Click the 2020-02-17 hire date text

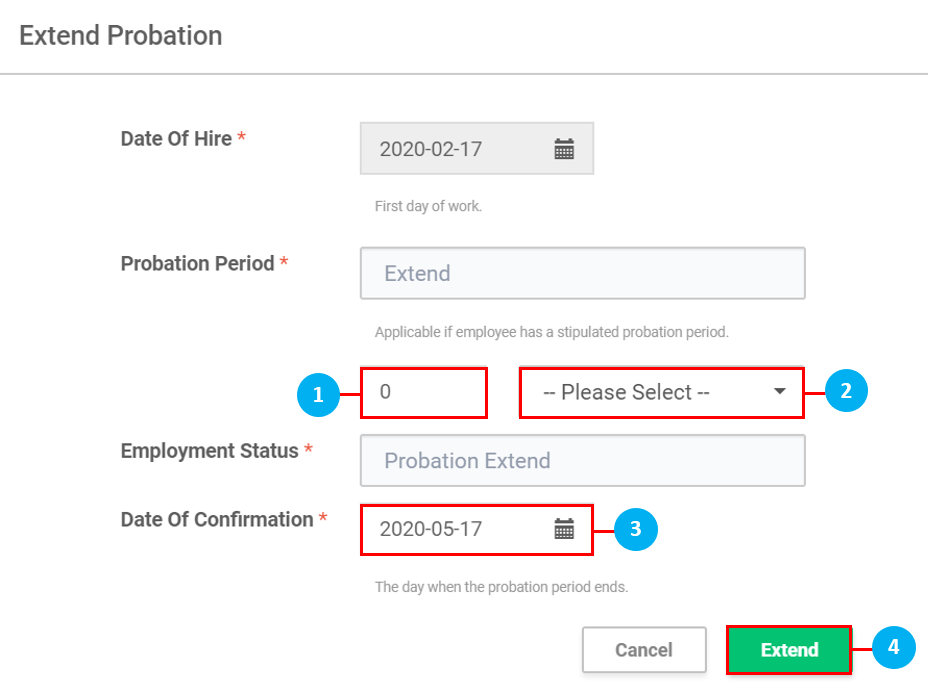pyautogui.click(x=431, y=149)
